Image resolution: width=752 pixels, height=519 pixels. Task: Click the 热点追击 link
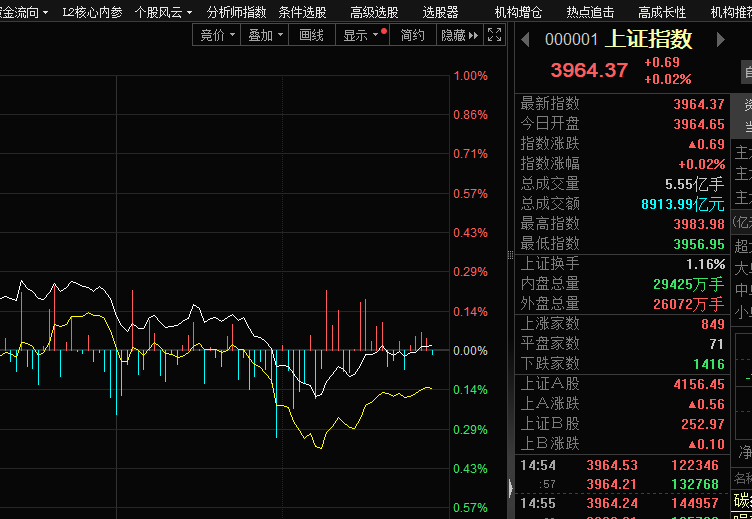click(x=590, y=12)
